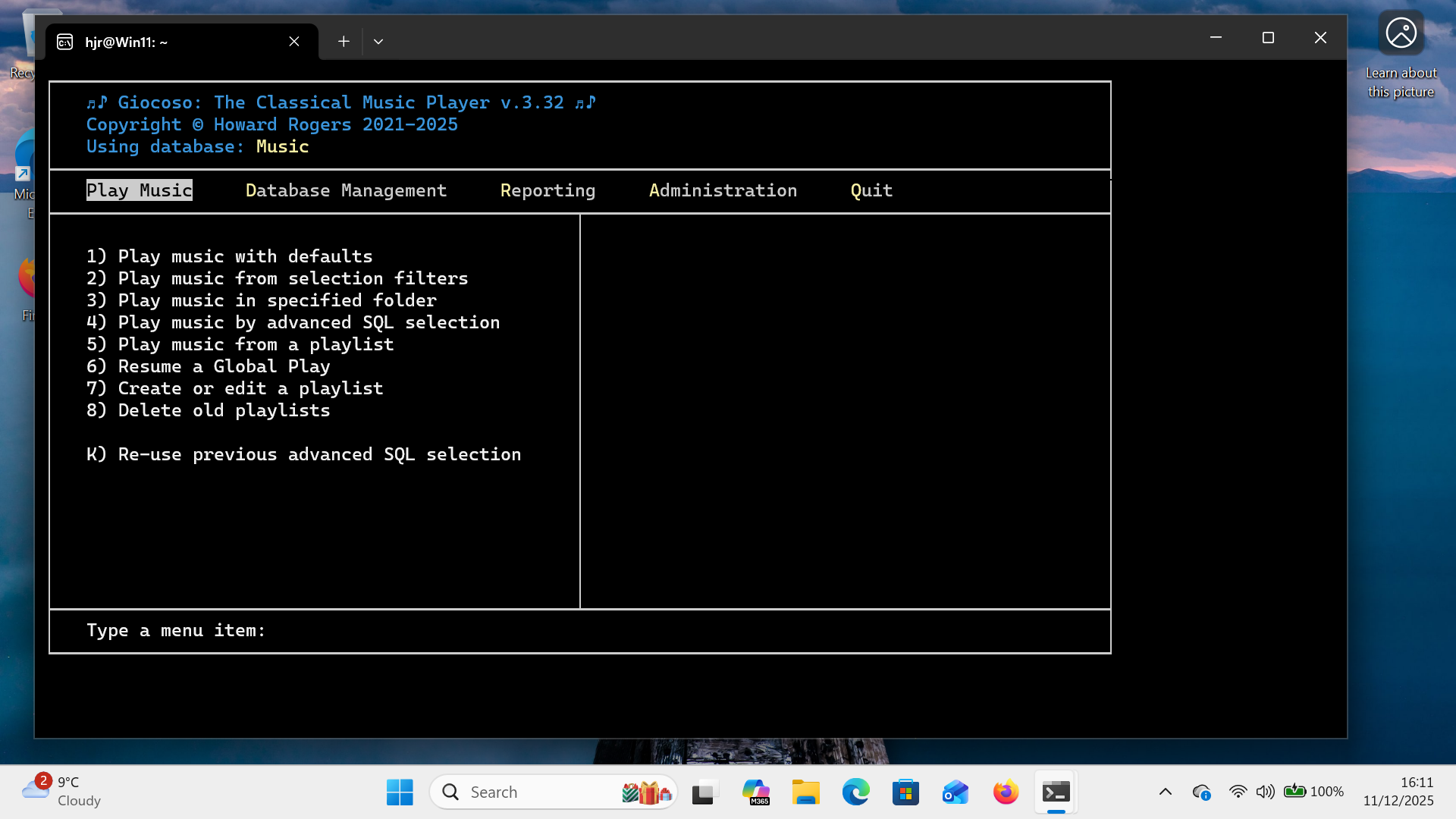Open a new terminal tab with plus icon

click(x=344, y=42)
